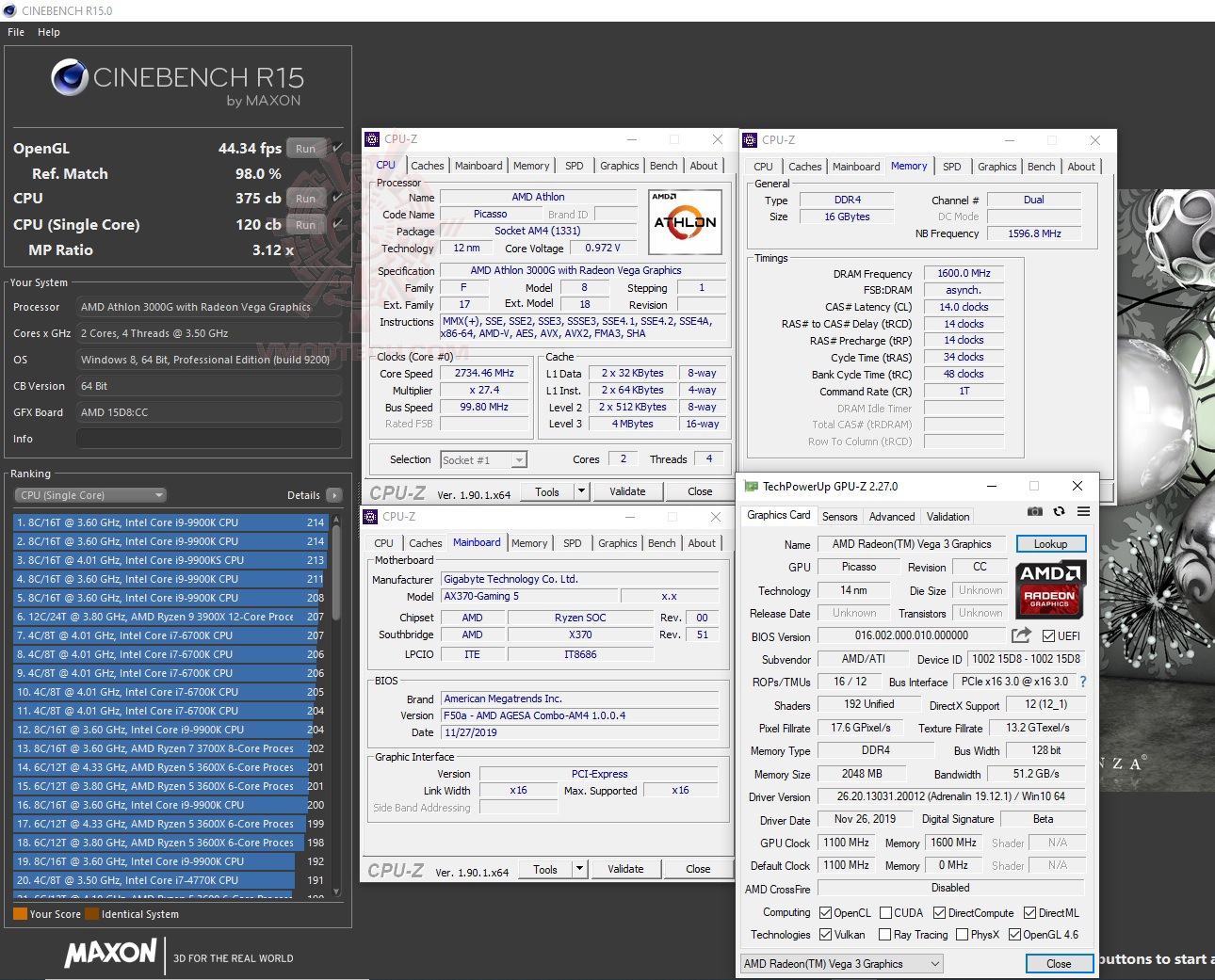Click the Lookup button in GPU-Z

click(x=1050, y=544)
